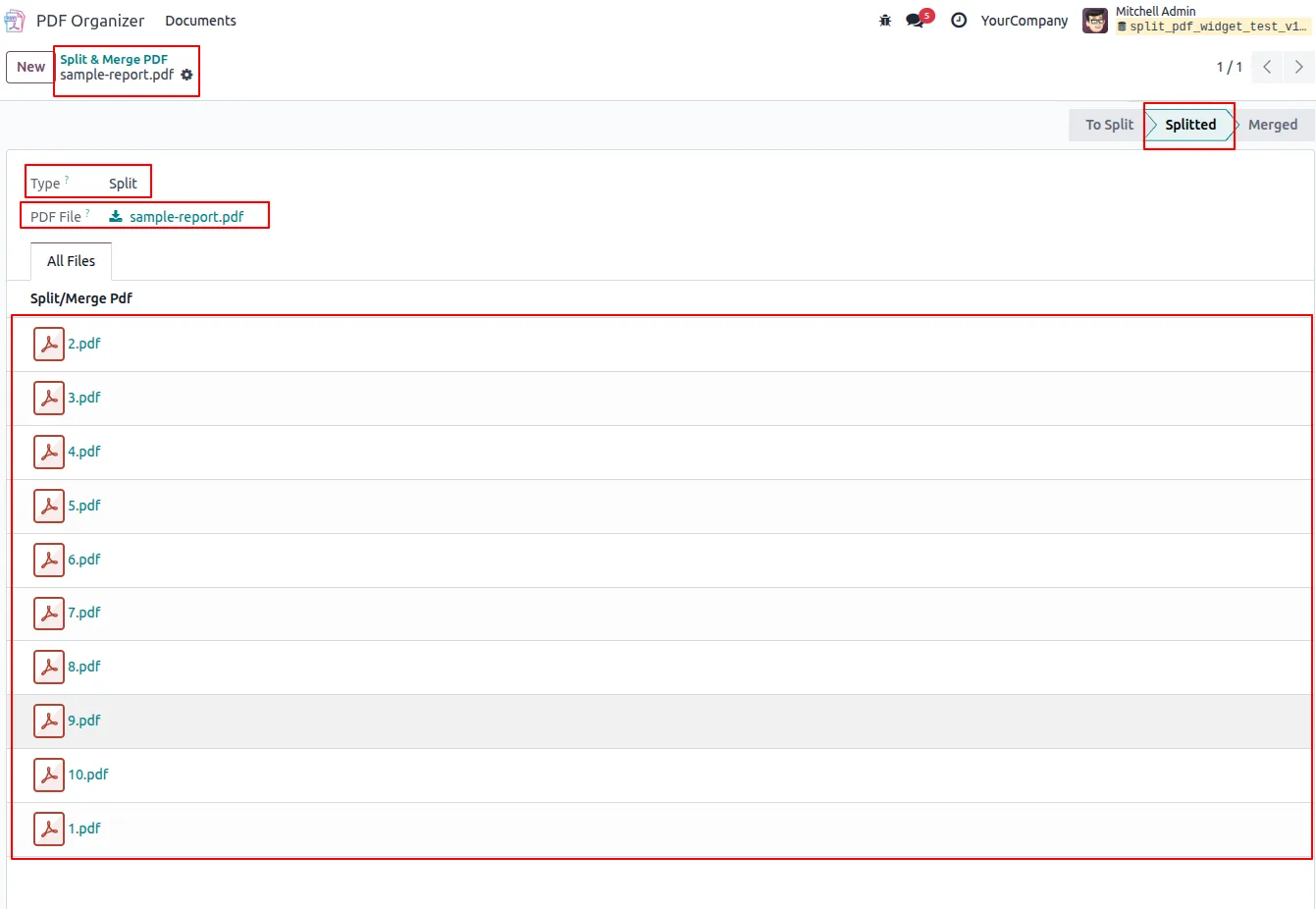Click the PDF icon for 4.pdf
Screen dimensions: 1316x909
click(49, 452)
